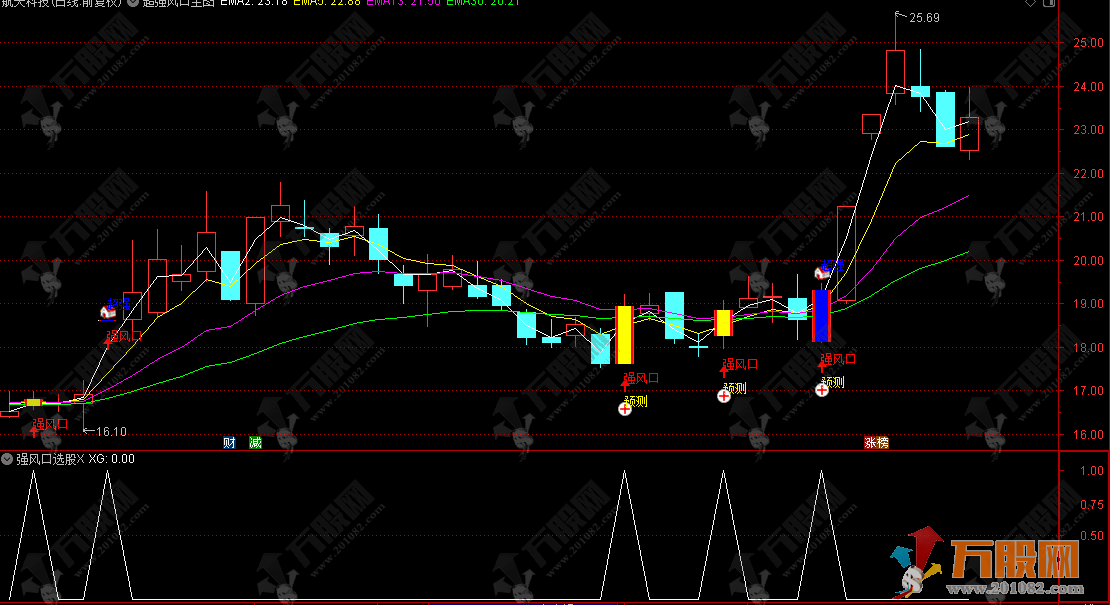Click the second signal spike in sub-chart
The height and width of the screenshot is (605, 1110).
(108, 535)
